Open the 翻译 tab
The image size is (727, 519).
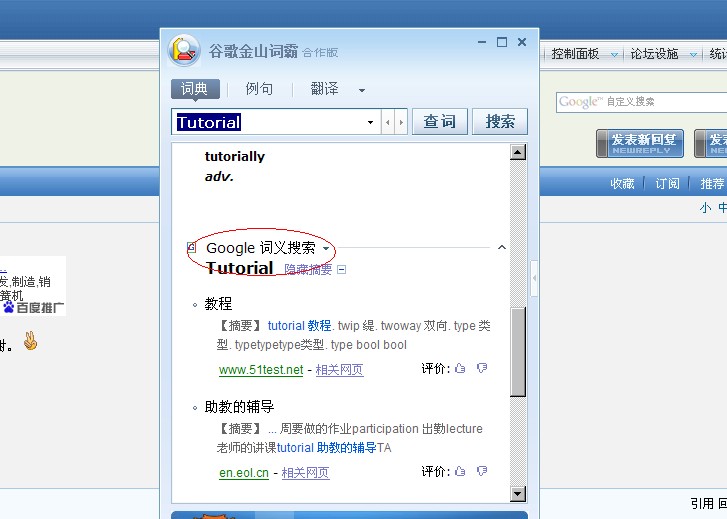click(325, 89)
